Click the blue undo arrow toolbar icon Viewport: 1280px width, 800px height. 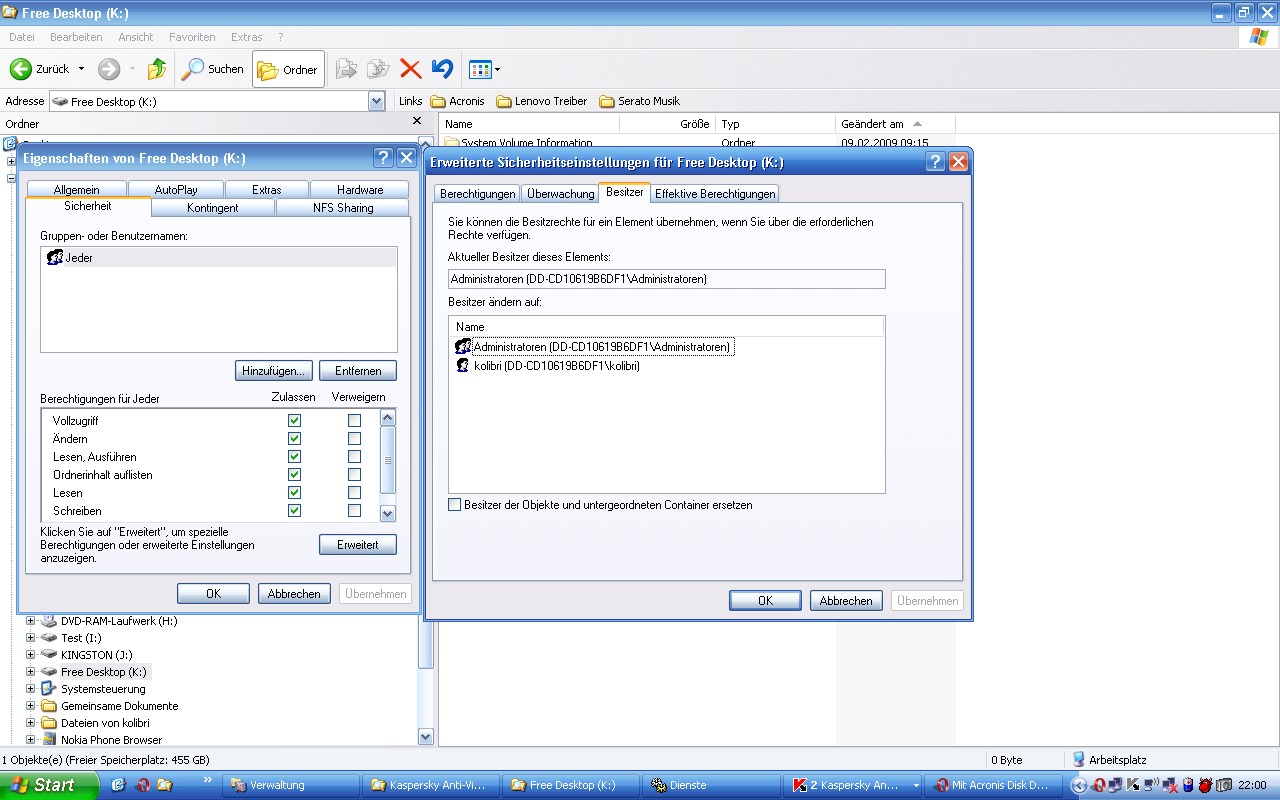[442, 69]
